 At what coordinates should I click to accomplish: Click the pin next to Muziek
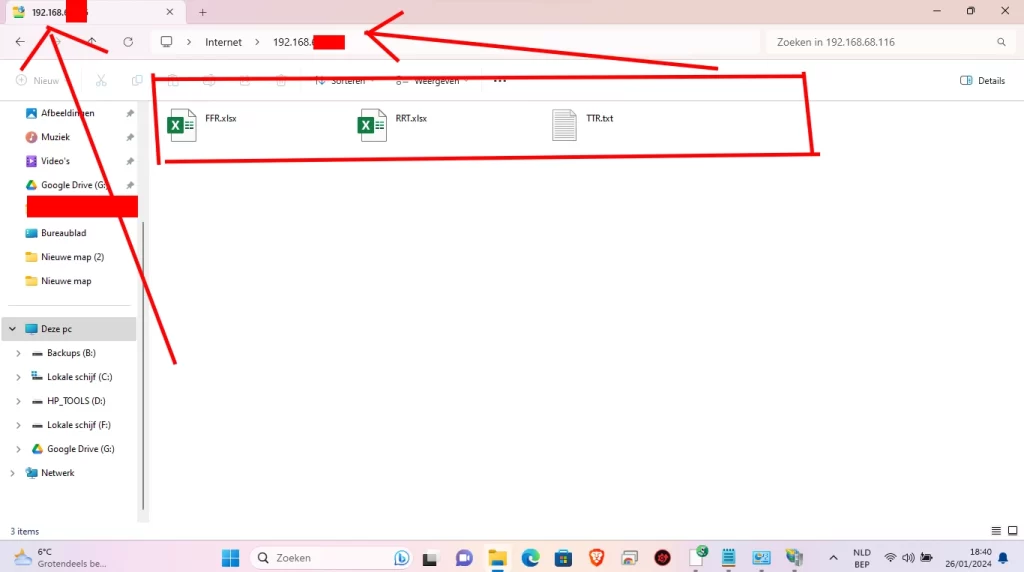click(130, 137)
